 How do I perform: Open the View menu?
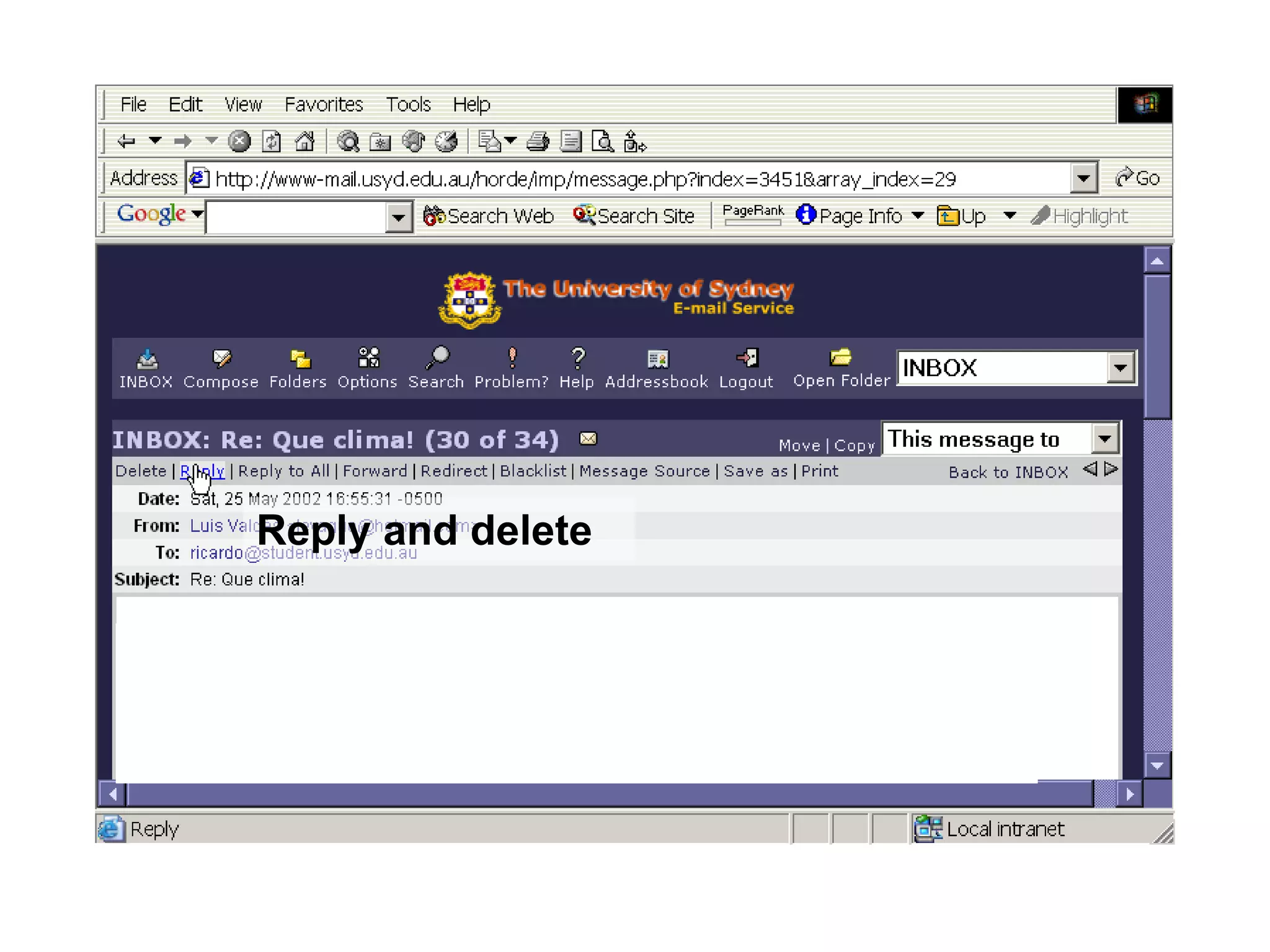(x=243, y=104)
